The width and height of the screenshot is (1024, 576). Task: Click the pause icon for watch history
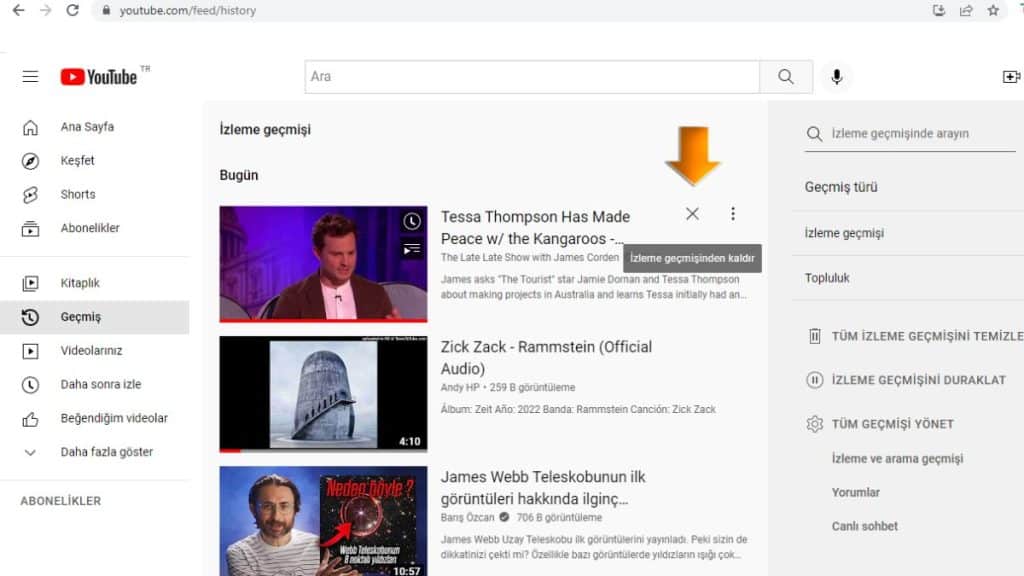point(814,380)
